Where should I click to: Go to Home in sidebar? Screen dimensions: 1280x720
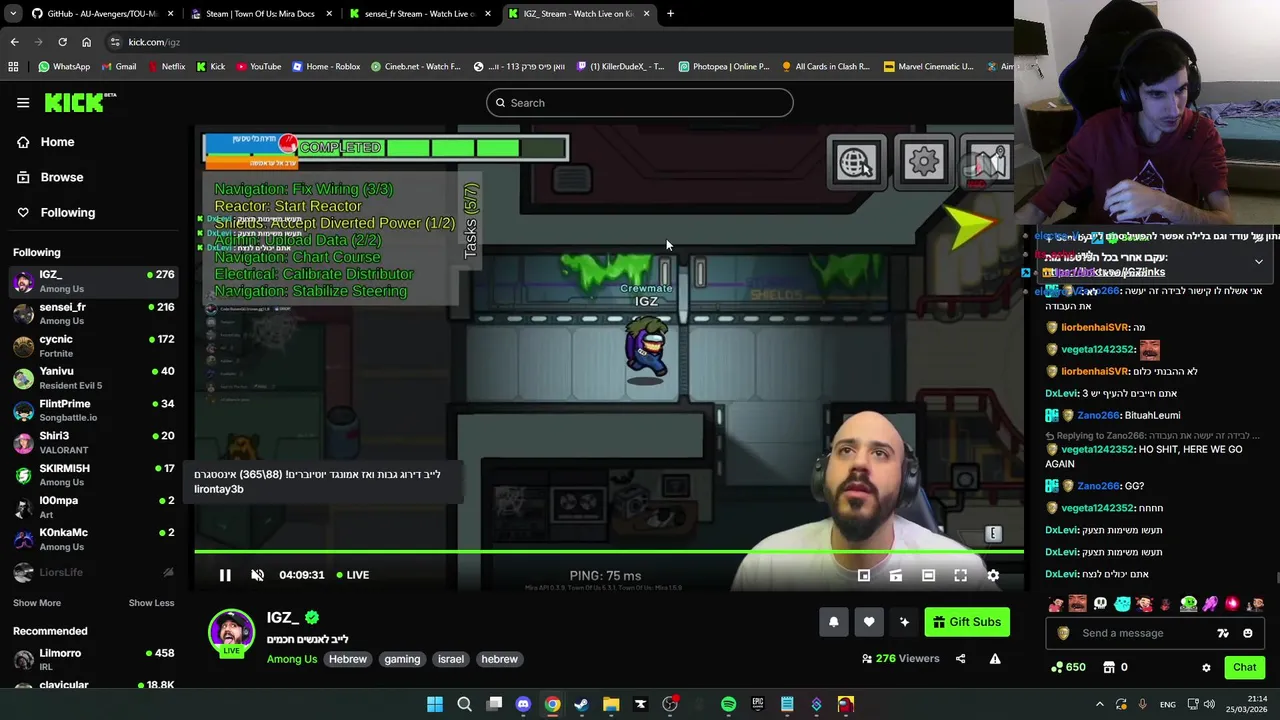[57, 142]
